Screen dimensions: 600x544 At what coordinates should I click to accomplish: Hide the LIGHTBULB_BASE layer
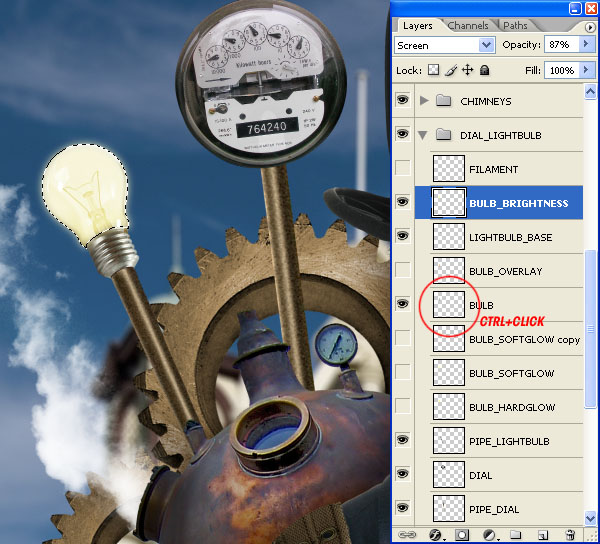pos(403,236)
